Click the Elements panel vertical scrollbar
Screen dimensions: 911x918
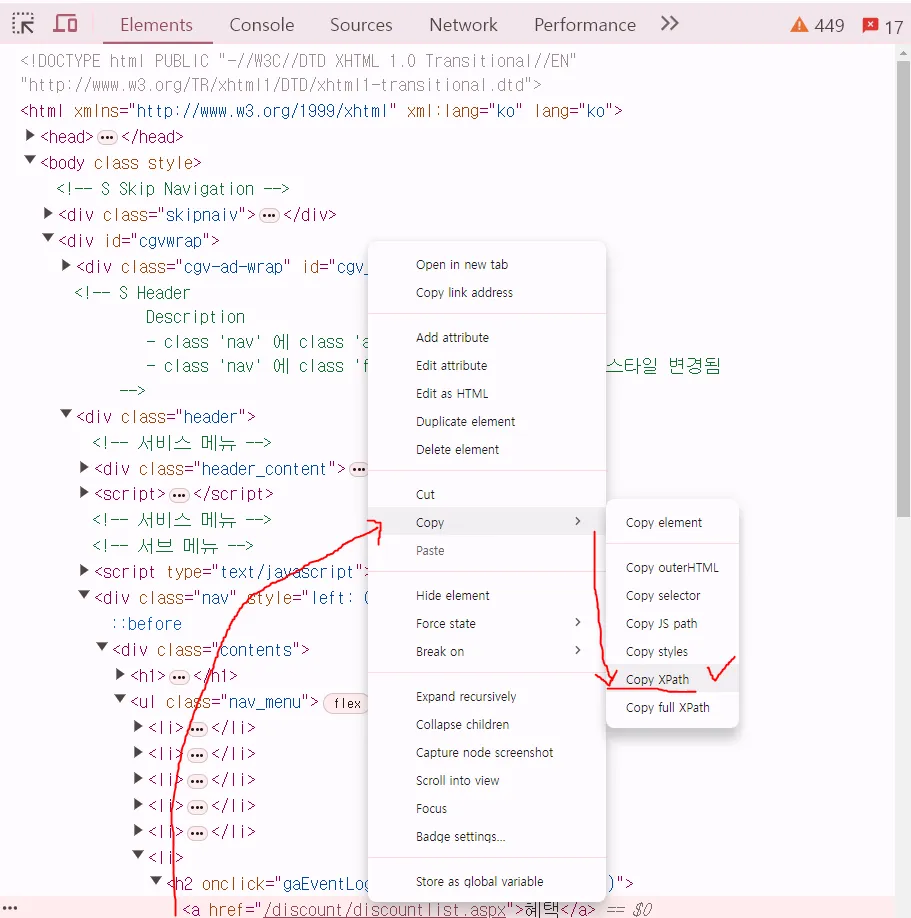coord(903,287)
